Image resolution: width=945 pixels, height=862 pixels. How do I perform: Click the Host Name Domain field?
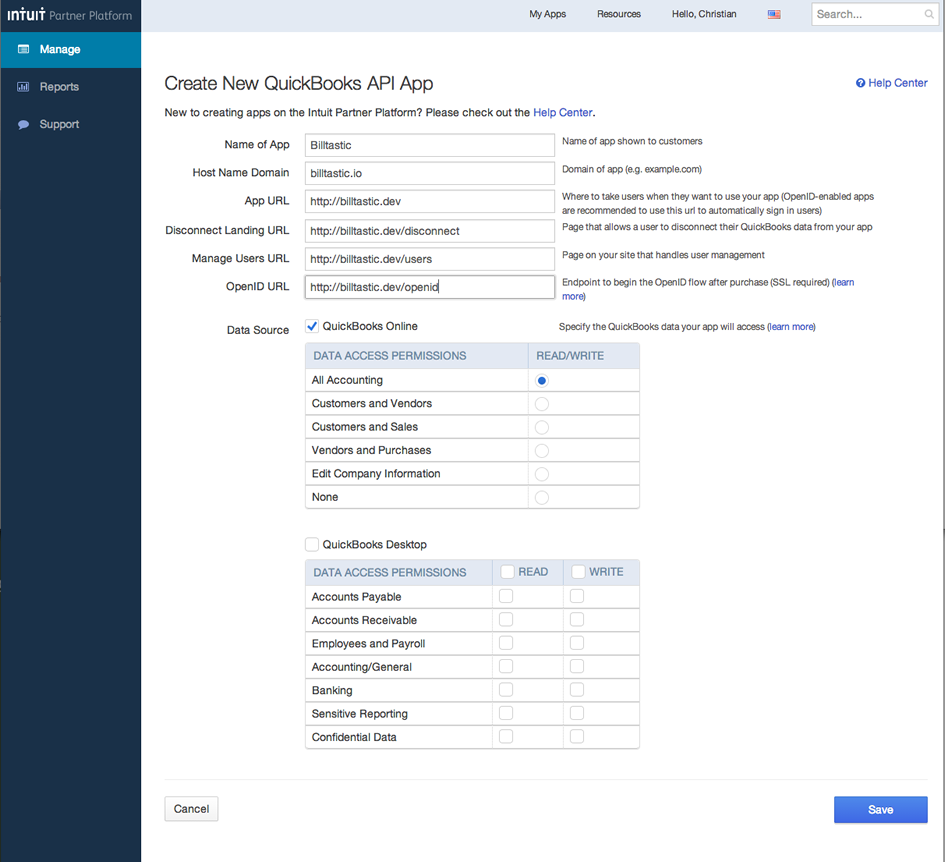pyautogui.click(x=430, y=173)
